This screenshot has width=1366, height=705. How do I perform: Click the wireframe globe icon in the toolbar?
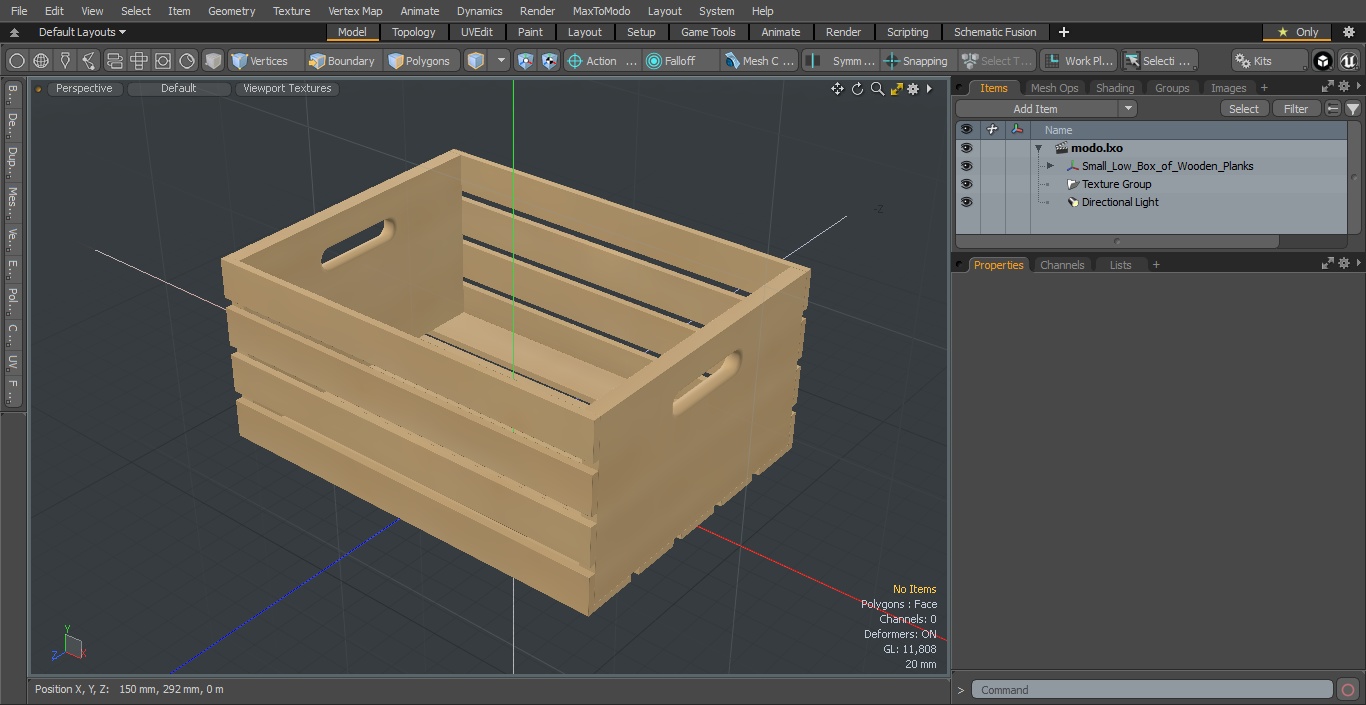tap(41, 61)
